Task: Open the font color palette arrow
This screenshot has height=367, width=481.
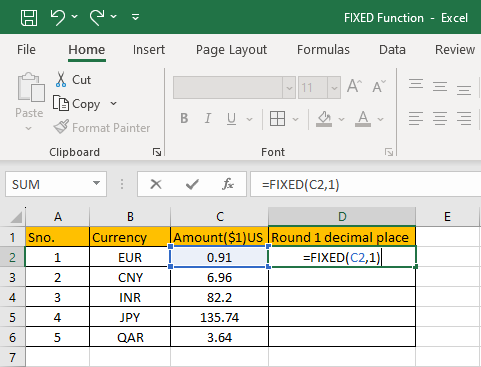Action: (381, 119)
